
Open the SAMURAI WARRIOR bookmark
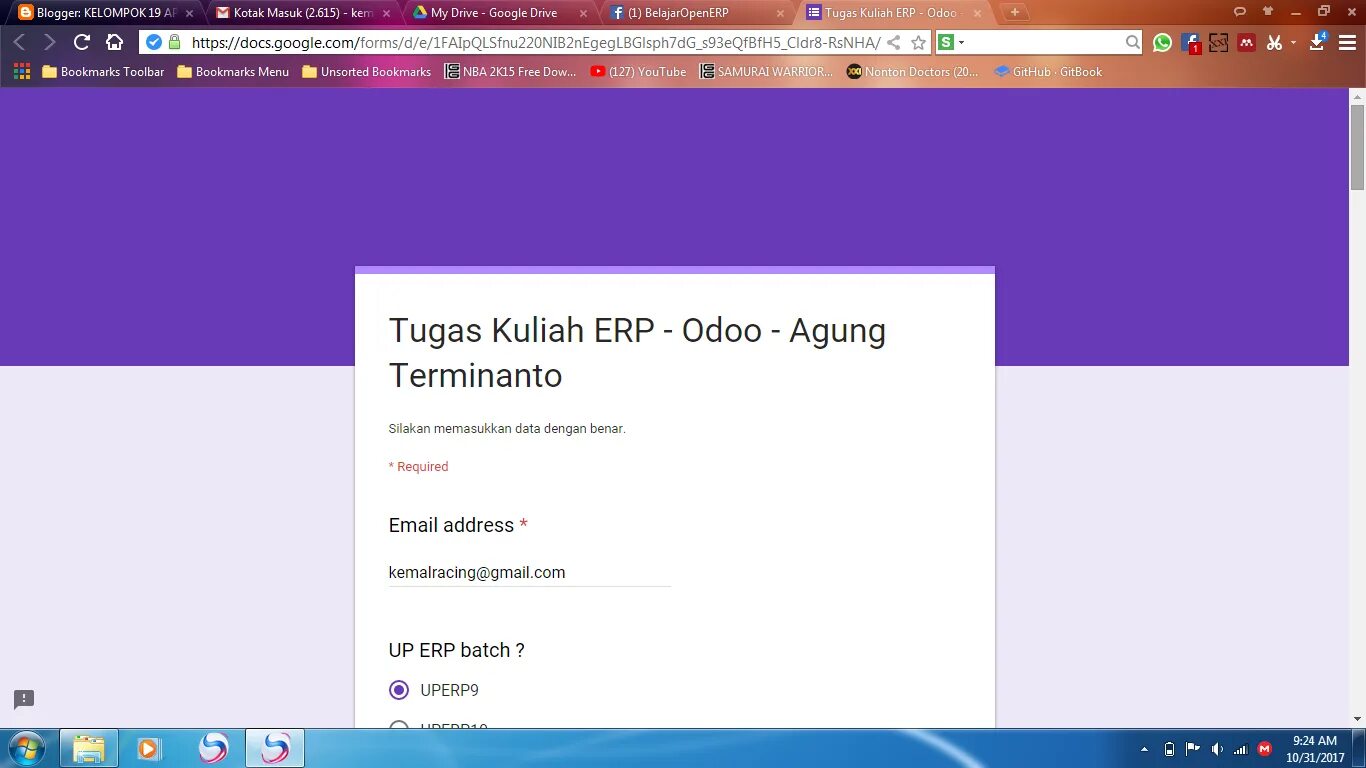point(766,72)
